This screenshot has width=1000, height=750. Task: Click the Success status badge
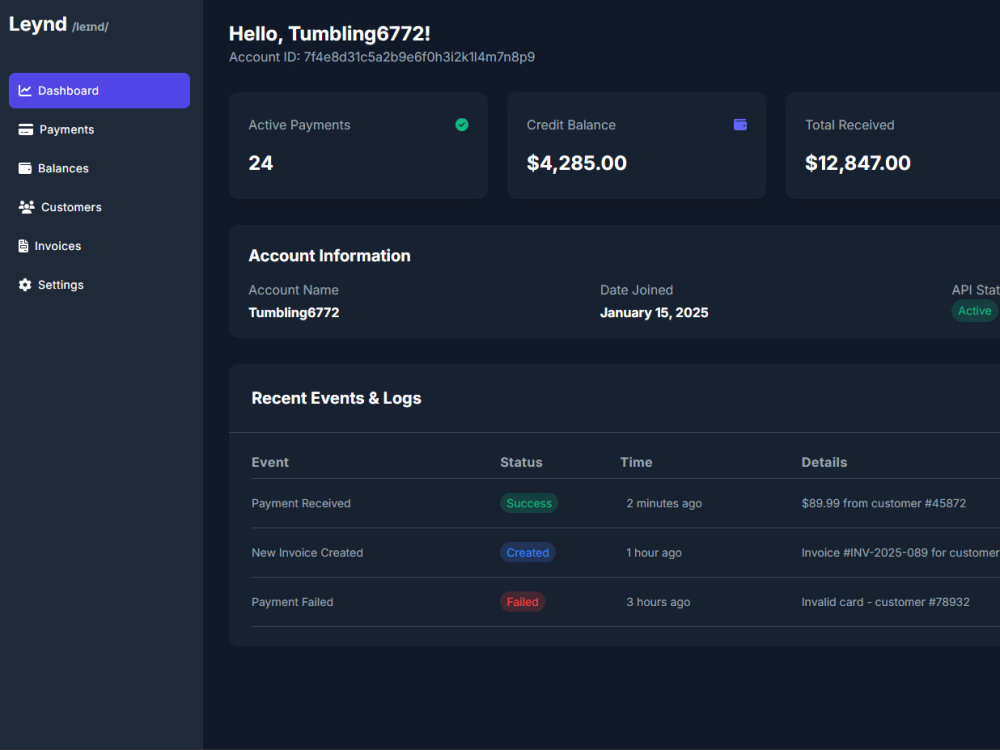529,503
